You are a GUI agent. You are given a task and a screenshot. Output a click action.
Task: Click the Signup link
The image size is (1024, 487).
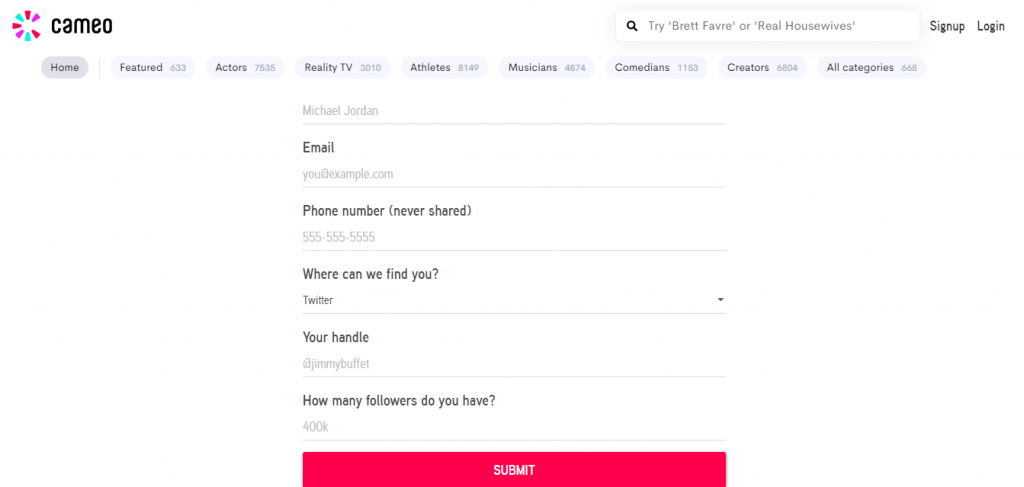pos(946,26)
